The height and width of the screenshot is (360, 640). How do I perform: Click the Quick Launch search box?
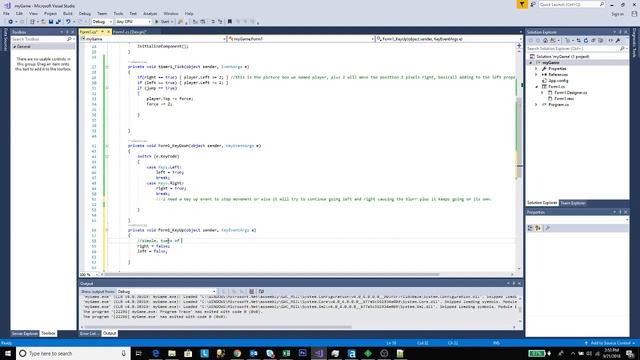[x=571, y=4]
